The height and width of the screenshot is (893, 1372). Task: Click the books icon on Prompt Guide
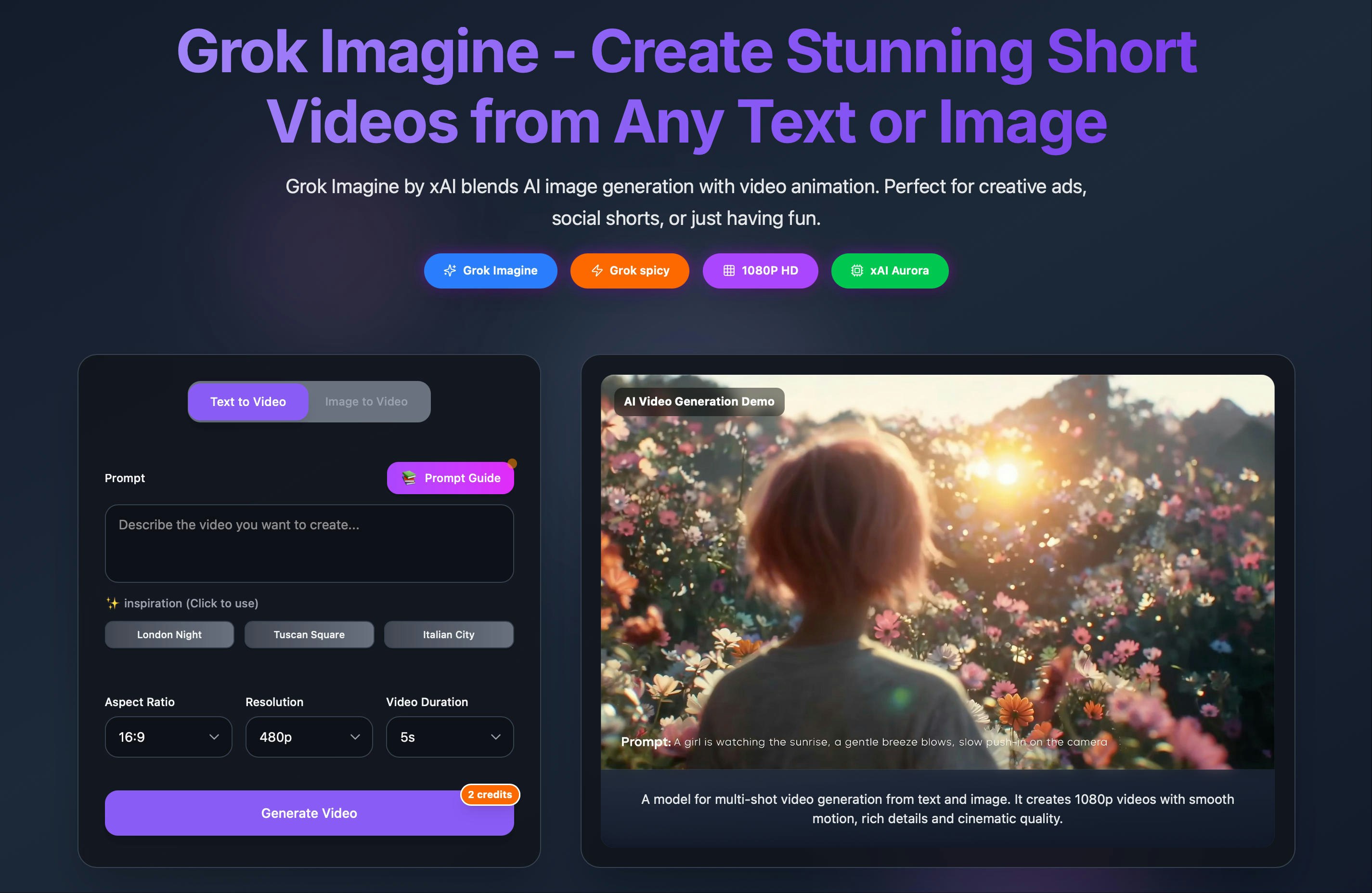click(409, 478)
